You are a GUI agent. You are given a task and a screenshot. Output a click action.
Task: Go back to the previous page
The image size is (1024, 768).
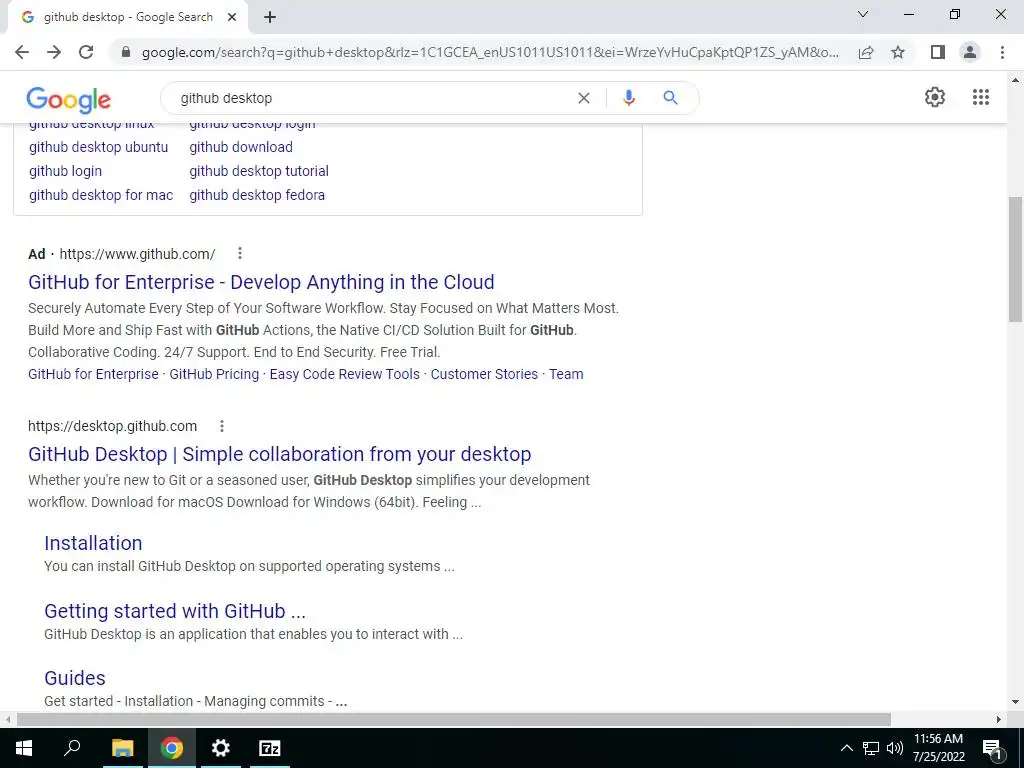coord(22,52)
